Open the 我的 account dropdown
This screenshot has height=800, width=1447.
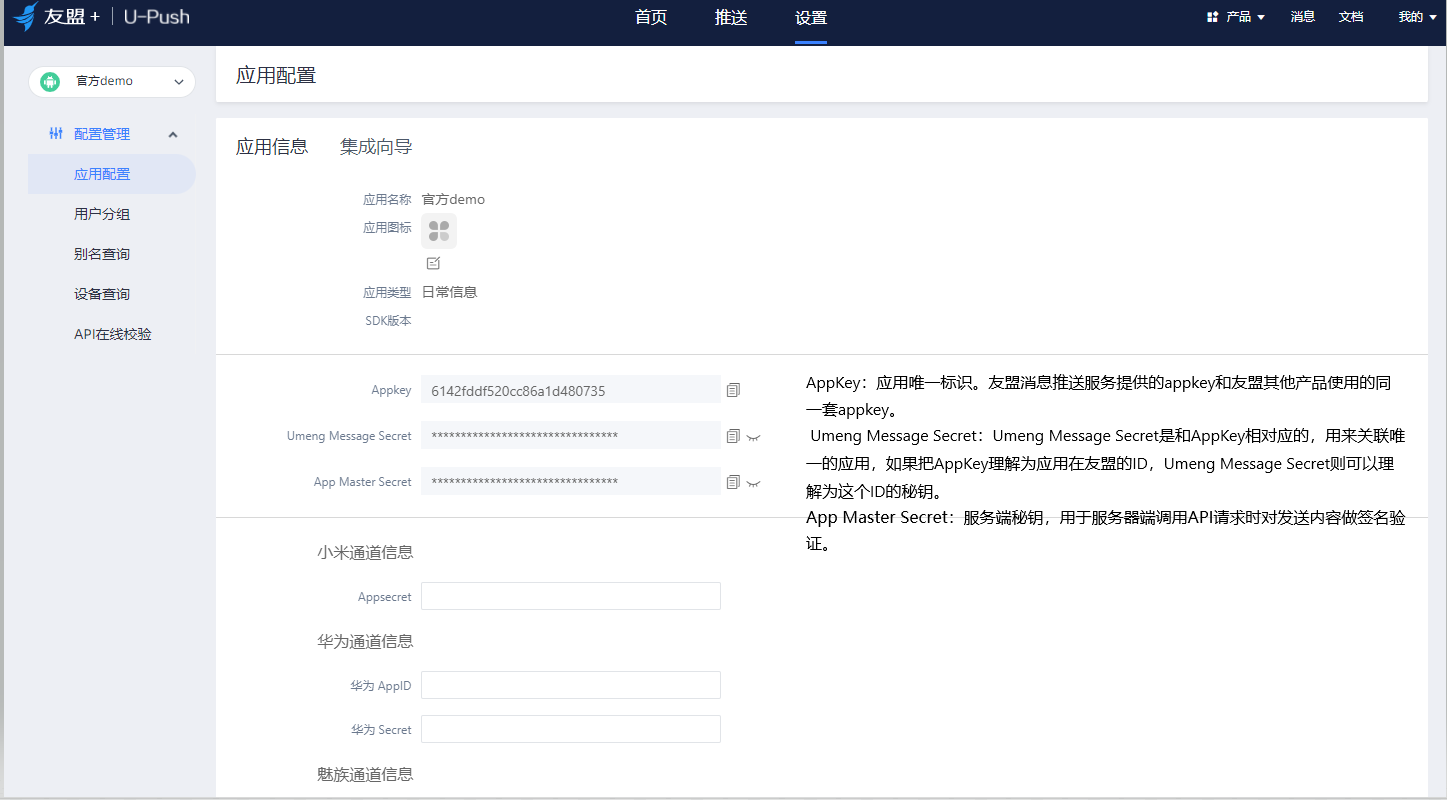point(1417,17)
